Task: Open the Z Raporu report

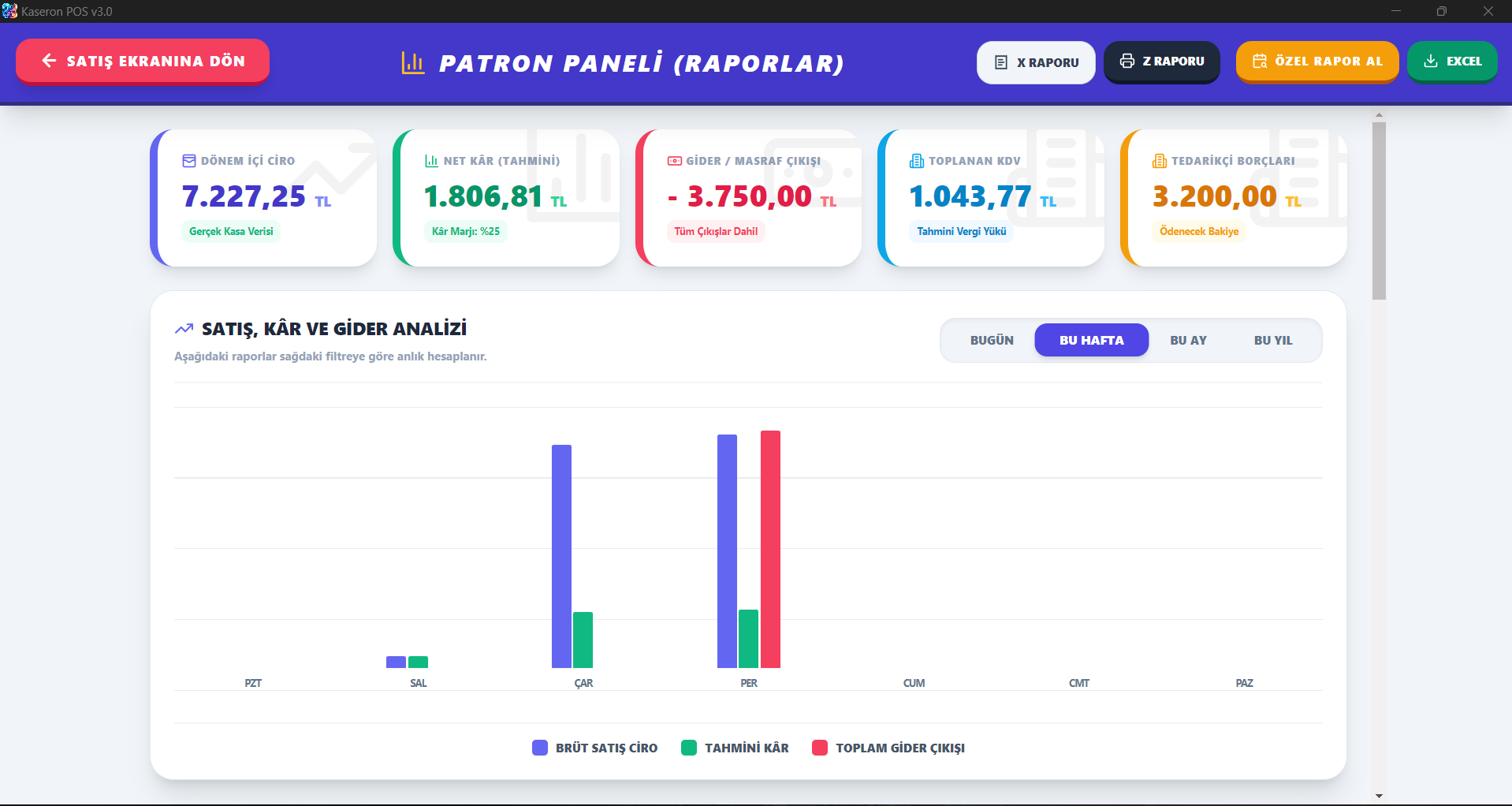Action: [1161, 62]
